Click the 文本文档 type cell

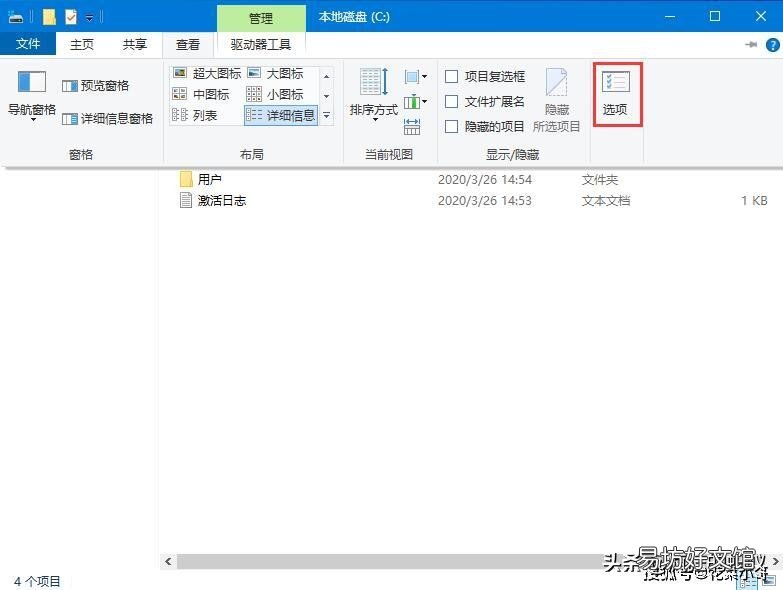pyautogui.click(x=606, y=201)
